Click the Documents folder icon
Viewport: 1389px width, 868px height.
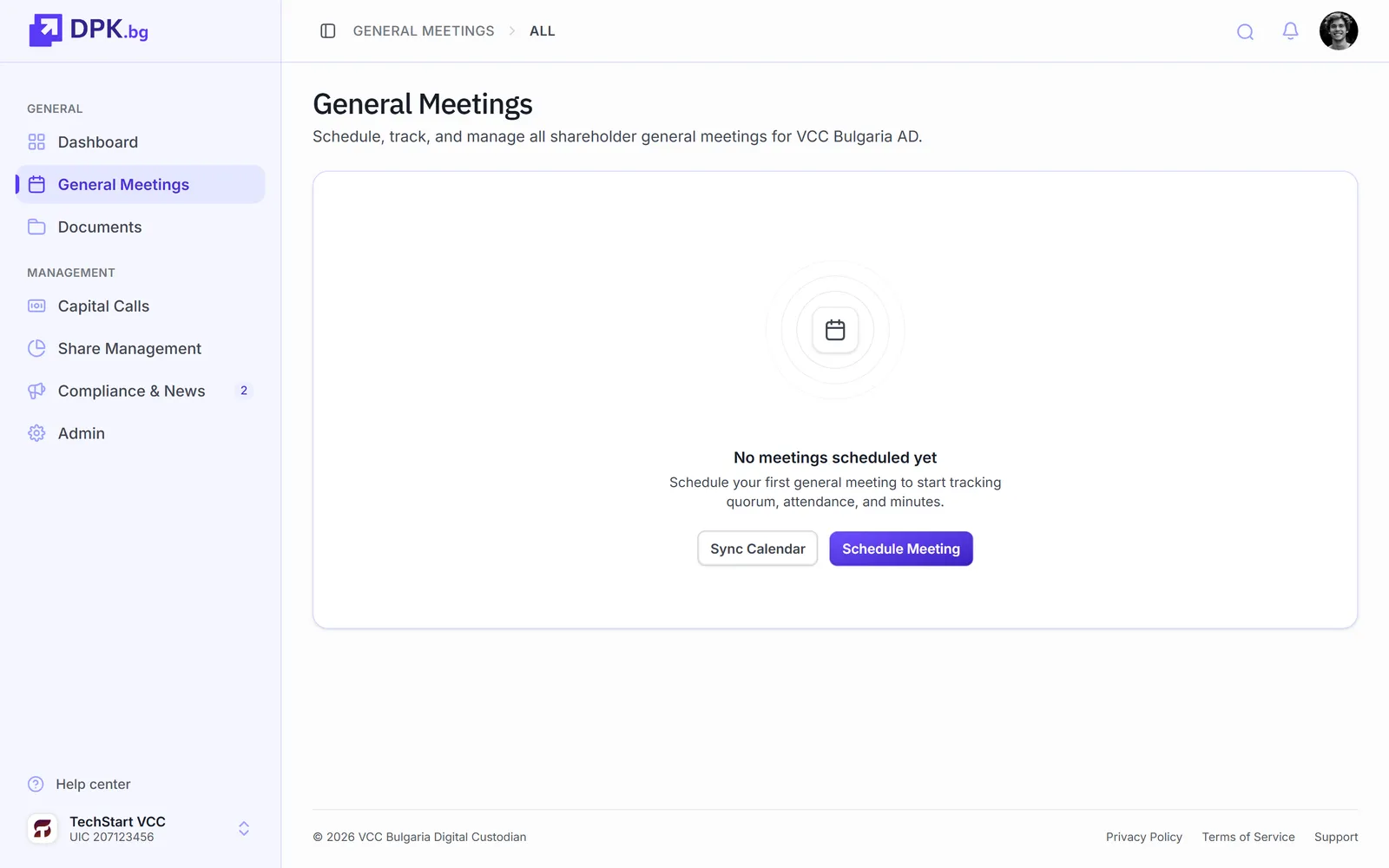[36, 227]
